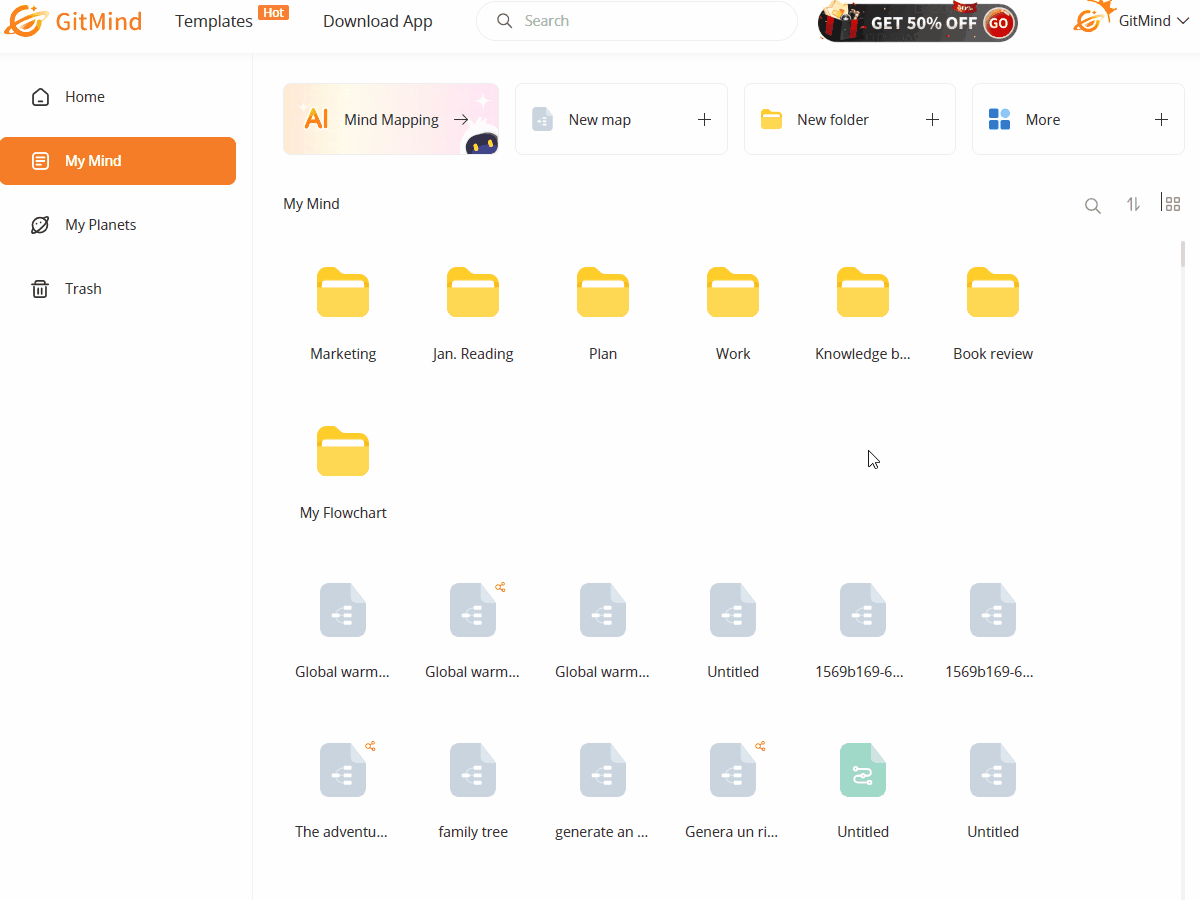The height and width of the screenshot is (900, 1200).
Task: Switch to grid view layout
Action: point(1170,203)
